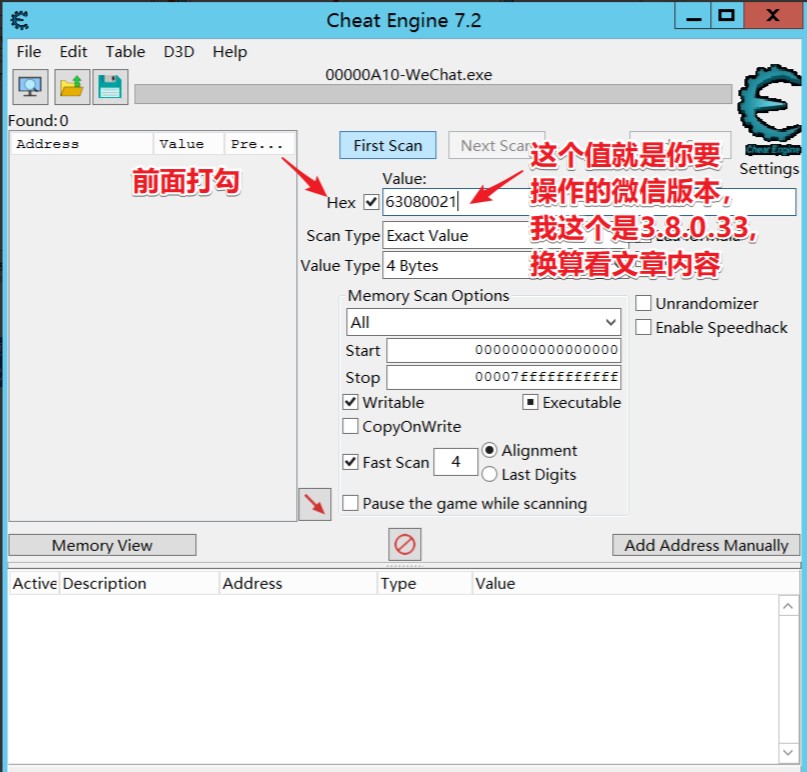Viewport: 807px width, 772px height.
Task: Open the Table menu
Action: [x=125, y=52]
